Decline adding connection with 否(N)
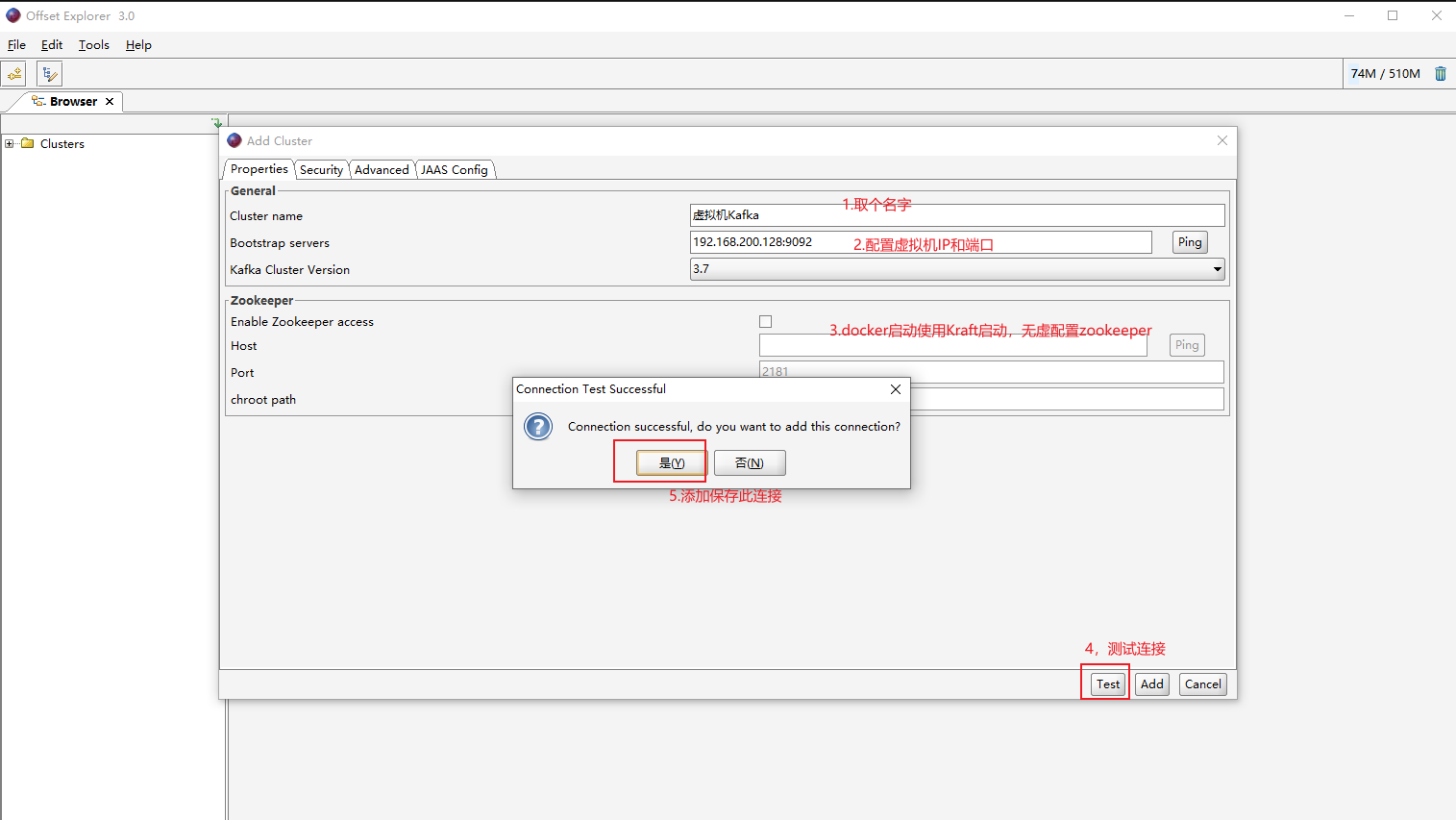This screenshot has height=820, width=1456. [750, 463]
